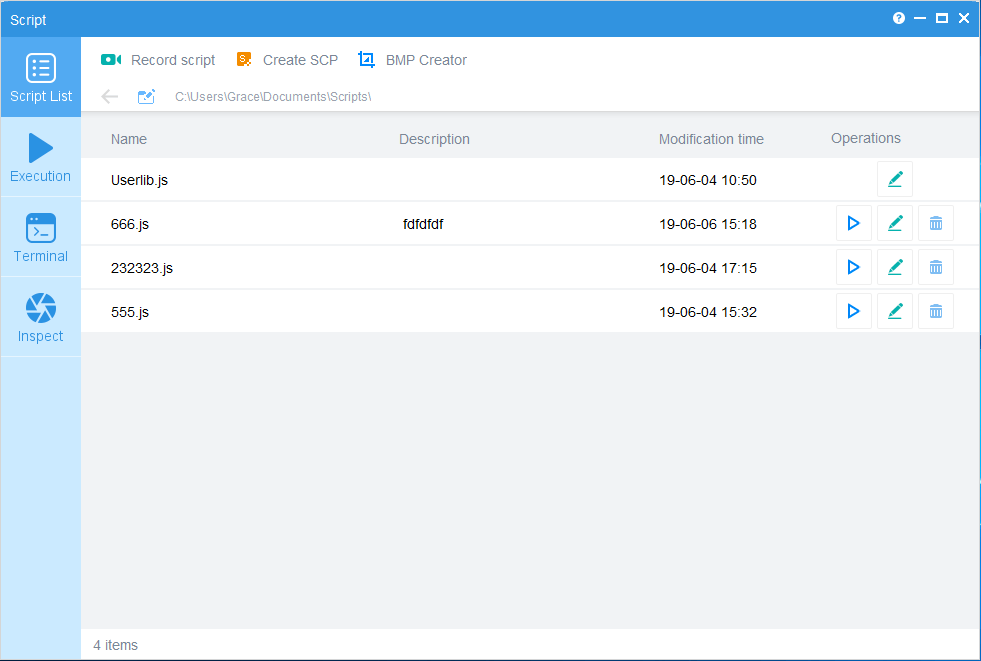Edit the 555.js script
Image resolution: width=981 pixels, height=661 pixels.
tap(895, 311)
